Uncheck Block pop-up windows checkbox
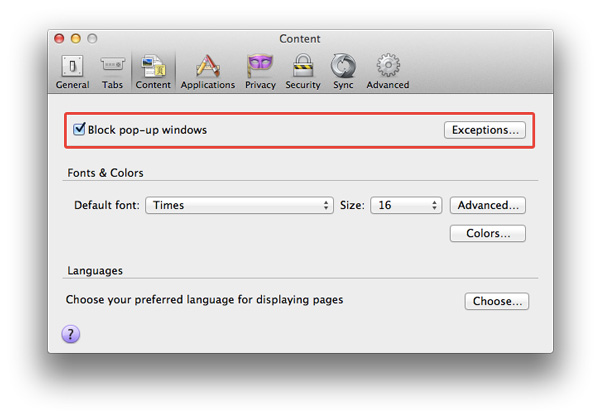The width and height of the screenshot is (600, 418). [80, 130]
